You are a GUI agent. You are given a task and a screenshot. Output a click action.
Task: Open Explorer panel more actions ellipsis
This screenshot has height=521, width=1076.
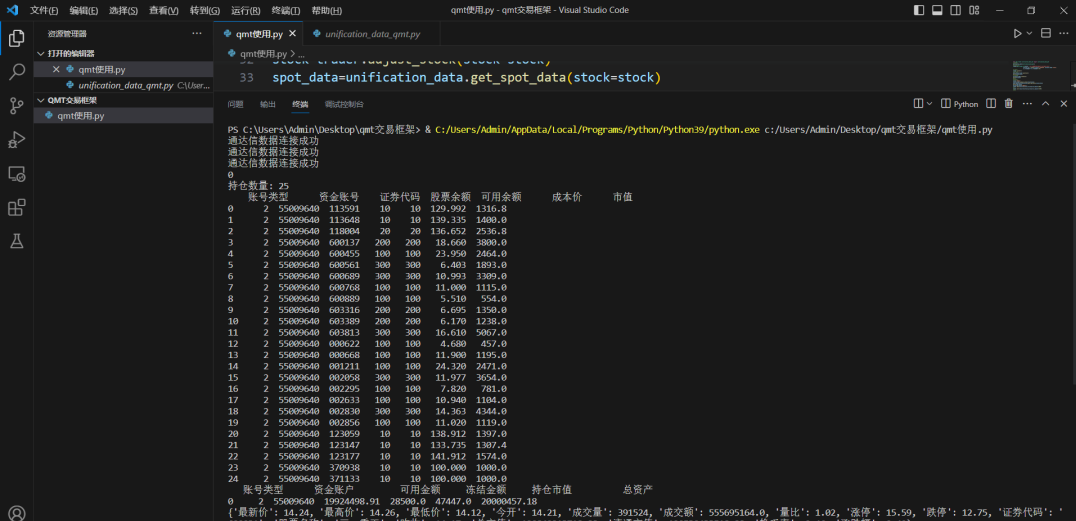point(197,34)
